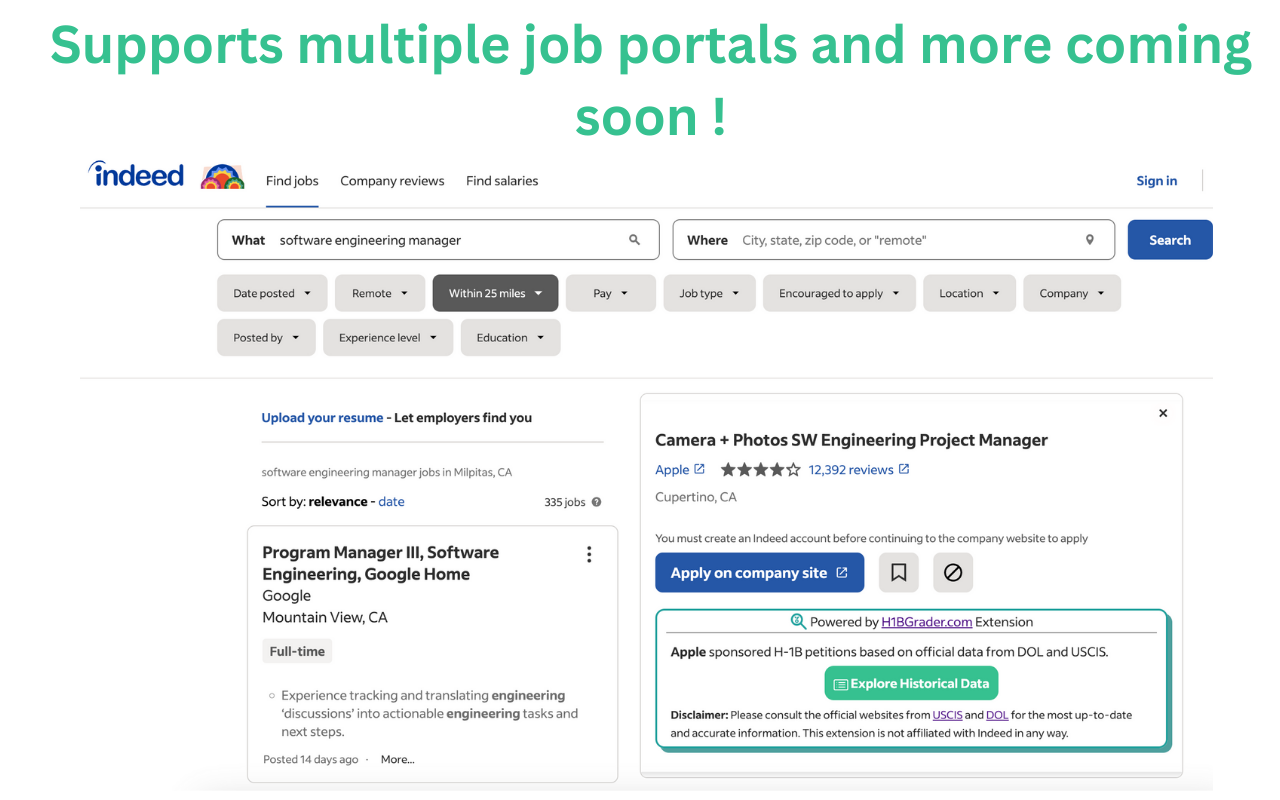1280x800 pixels.
Task: Open the Find jobs tab
Action: (x=292, y=181)
